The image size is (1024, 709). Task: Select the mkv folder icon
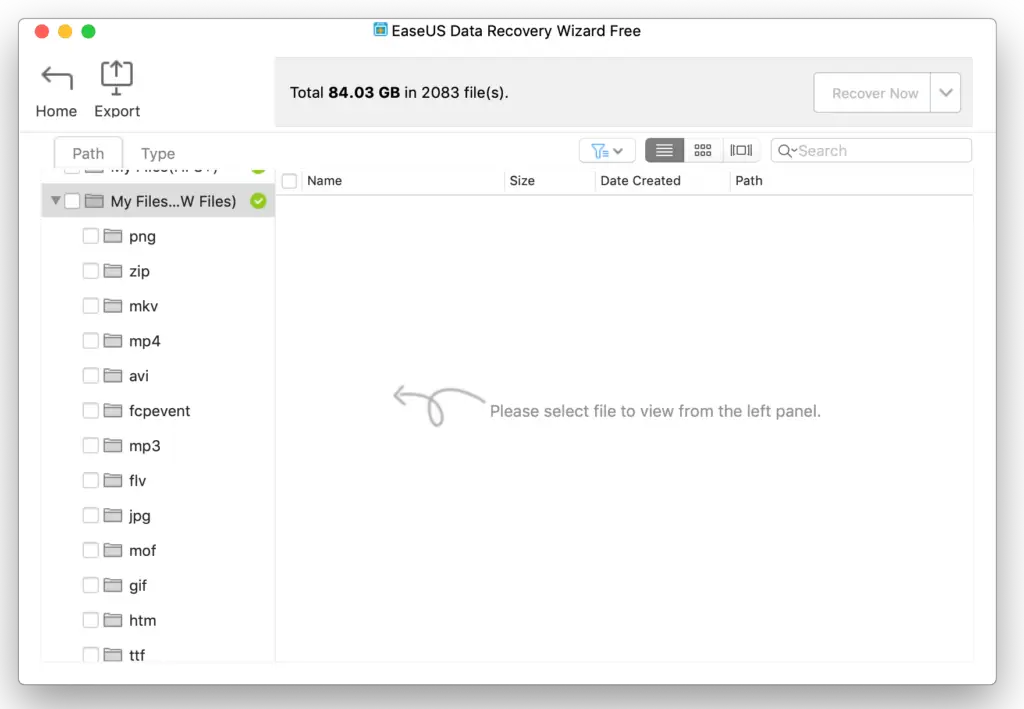[x=113, y=306]
